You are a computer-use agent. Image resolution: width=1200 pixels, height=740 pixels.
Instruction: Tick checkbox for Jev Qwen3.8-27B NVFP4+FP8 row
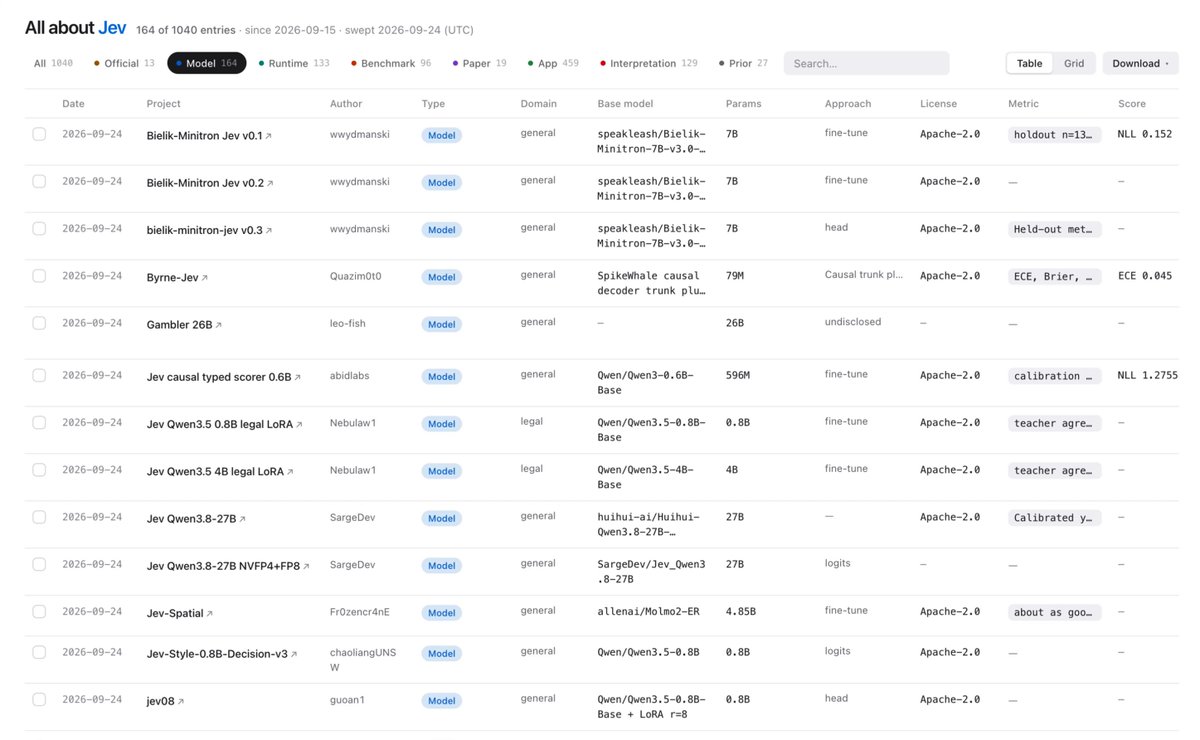39,564
